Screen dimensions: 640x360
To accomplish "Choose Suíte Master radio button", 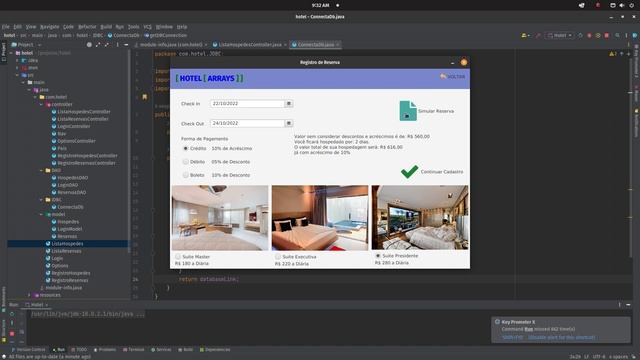I will 178,257.
